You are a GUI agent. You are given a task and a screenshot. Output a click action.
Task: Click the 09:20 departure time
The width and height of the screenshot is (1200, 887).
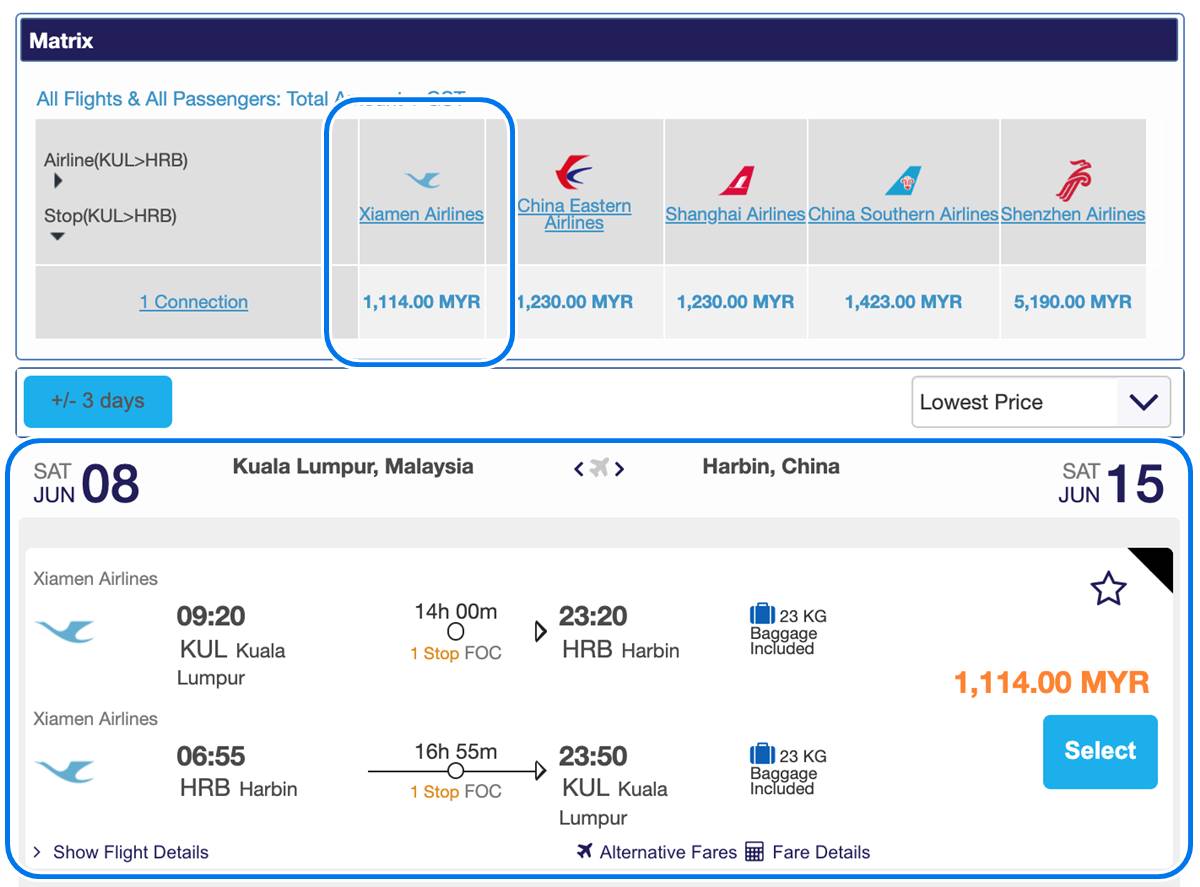[211, 616]
